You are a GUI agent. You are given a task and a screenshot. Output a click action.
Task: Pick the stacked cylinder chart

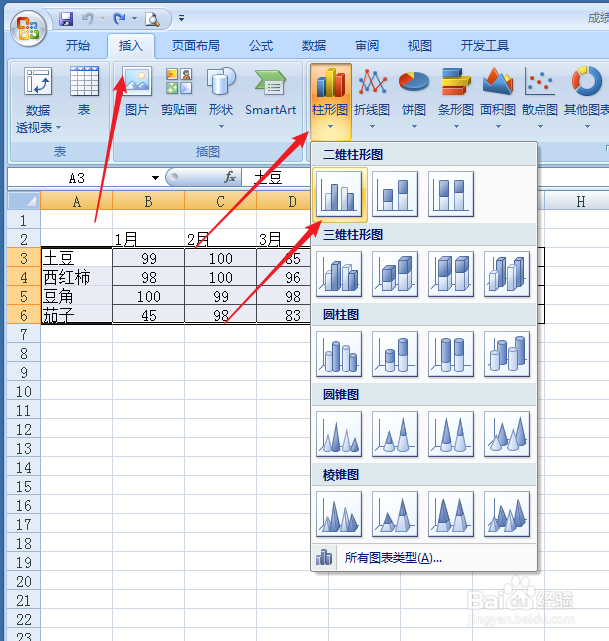395,354
